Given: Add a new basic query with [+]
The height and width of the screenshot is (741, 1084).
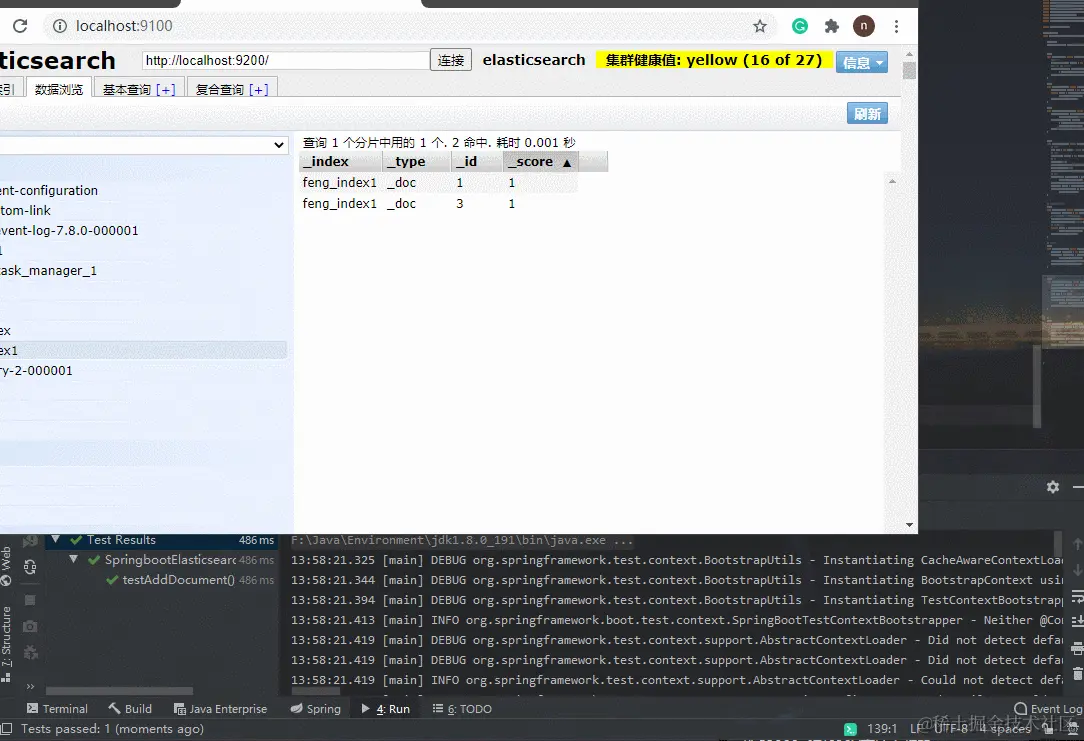Looking at the screenshot, I should [x=165, y=90].
